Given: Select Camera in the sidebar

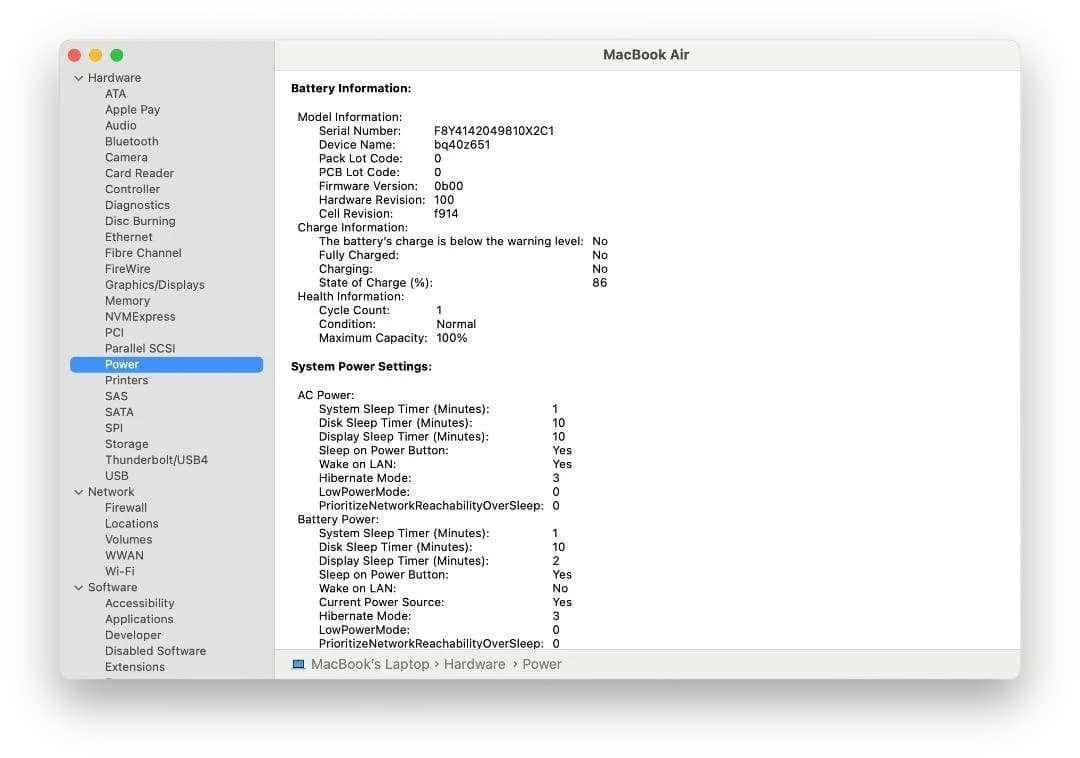Looking at the screenshot, I should (x=126, y=157).
